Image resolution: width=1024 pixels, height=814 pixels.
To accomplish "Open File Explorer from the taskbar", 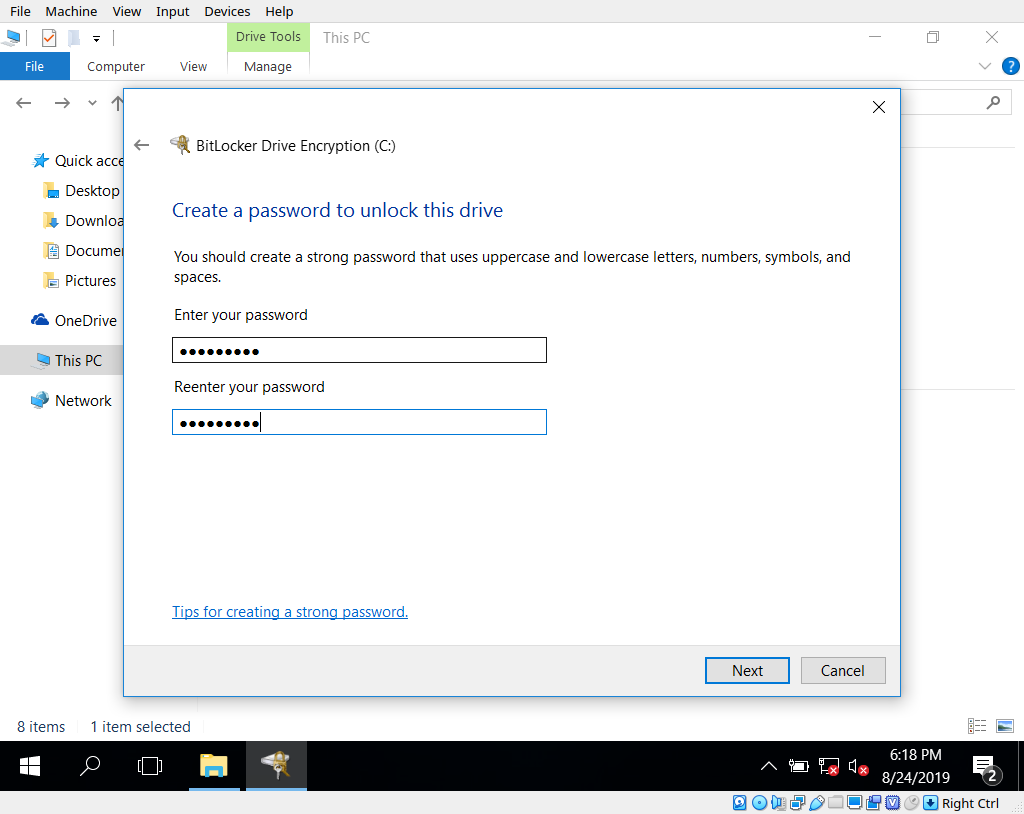I will click(x=213, y=766).
